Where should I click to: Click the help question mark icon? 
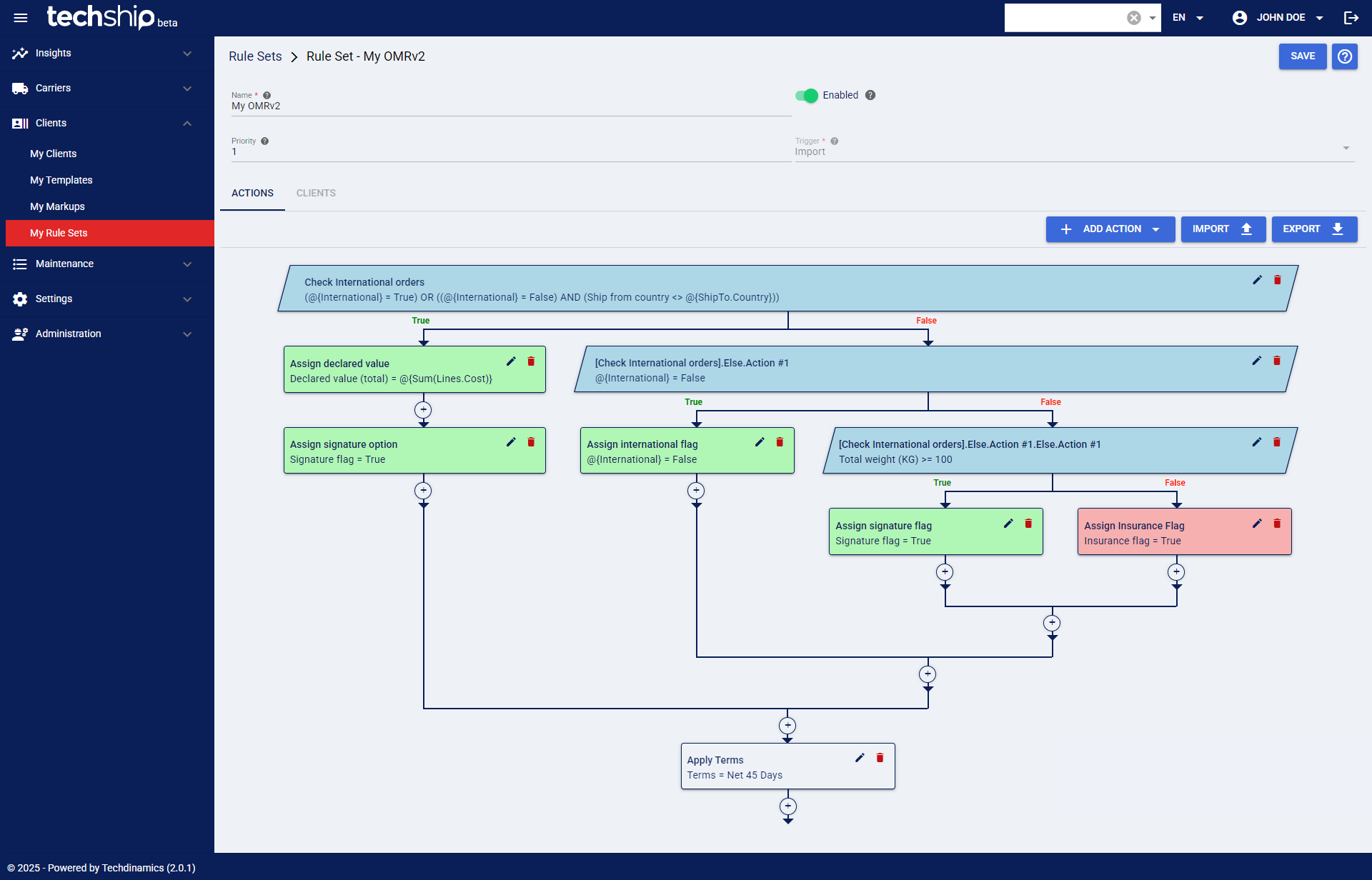click(x=1344, y=56)
